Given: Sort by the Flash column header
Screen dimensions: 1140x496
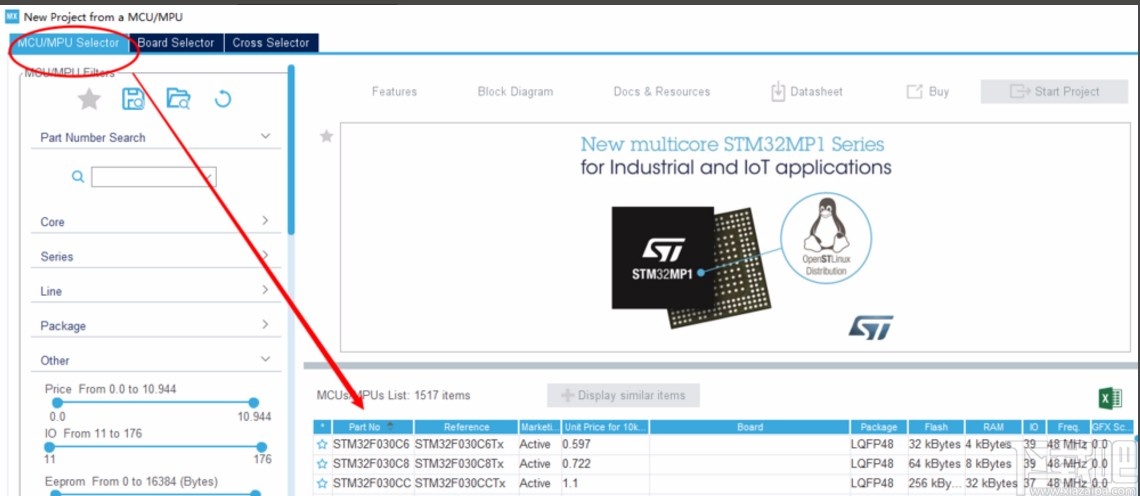Looking at the screenshot, I should click(x=936, y=427).
